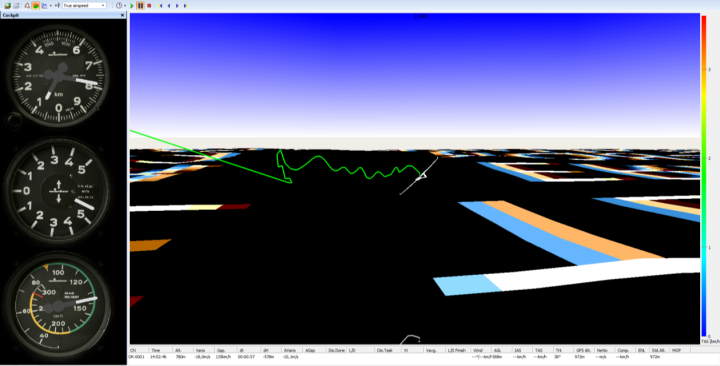
Task: Click the AVario column header
Action: click(x=292, y=350)
